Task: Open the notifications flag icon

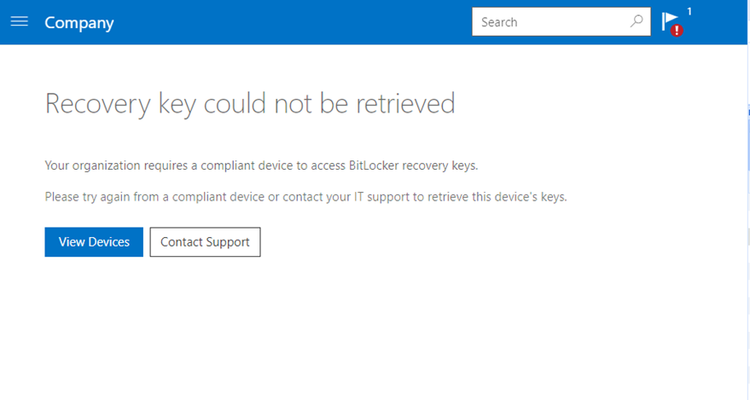Action: point(669,21)
